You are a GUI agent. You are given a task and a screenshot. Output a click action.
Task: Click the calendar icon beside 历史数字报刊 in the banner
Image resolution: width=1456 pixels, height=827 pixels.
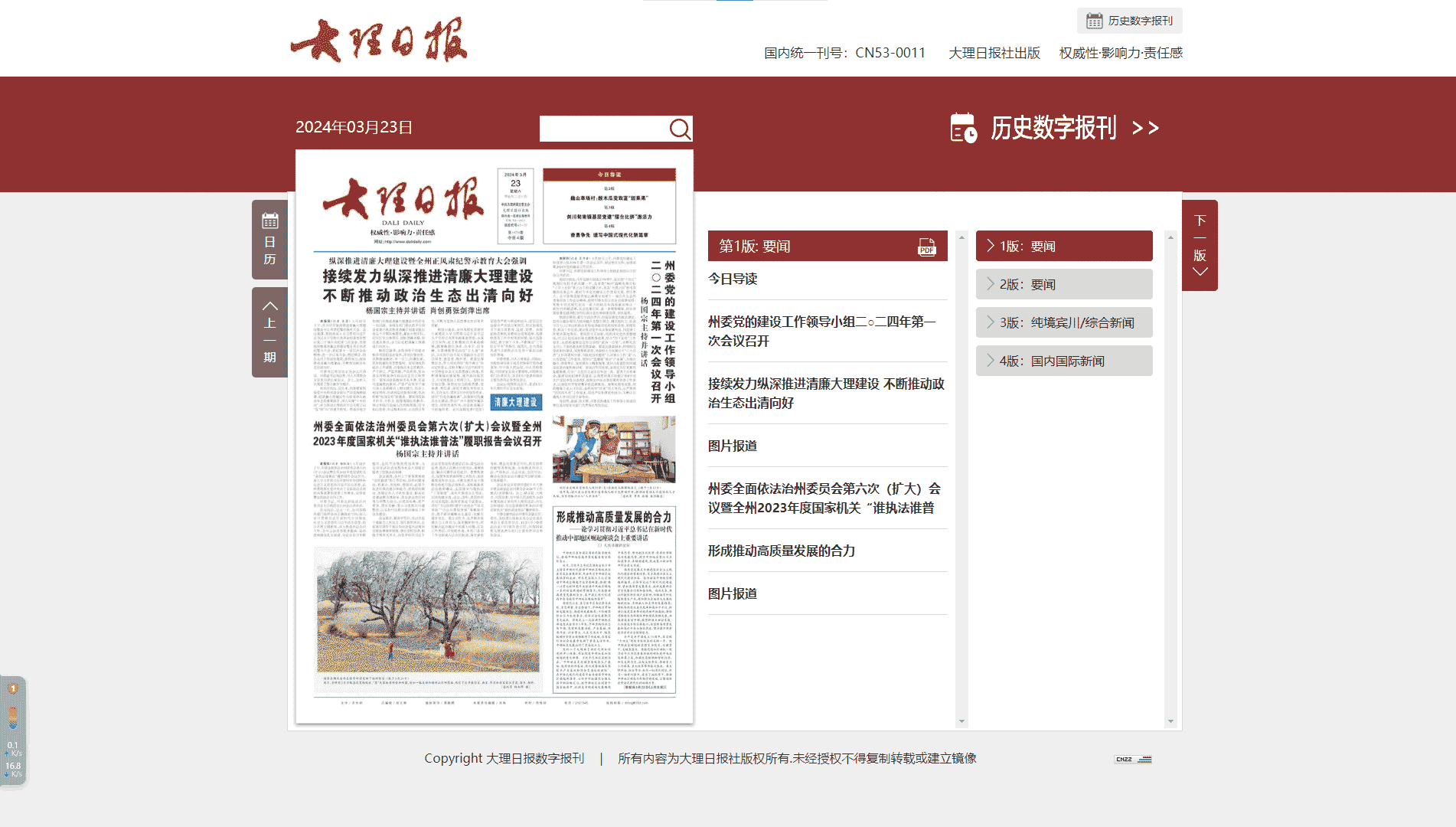pos(964,128)
